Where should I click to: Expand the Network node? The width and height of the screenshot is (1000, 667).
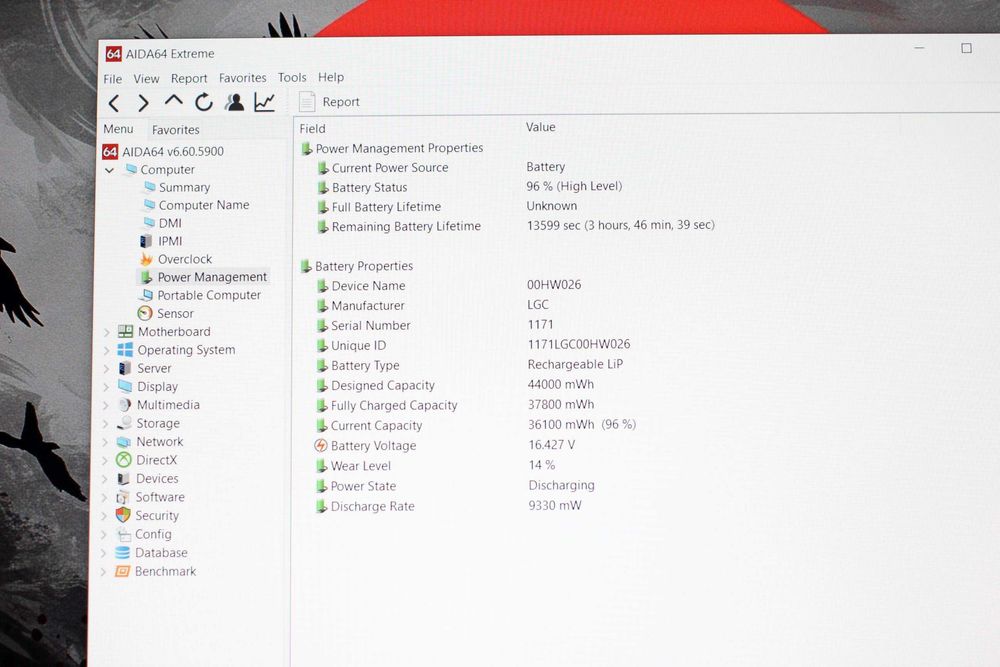tap(105, 442)
